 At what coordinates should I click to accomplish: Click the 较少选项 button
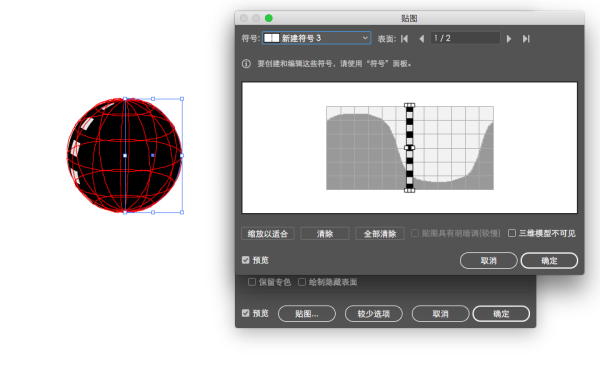[x=373, y=314]
